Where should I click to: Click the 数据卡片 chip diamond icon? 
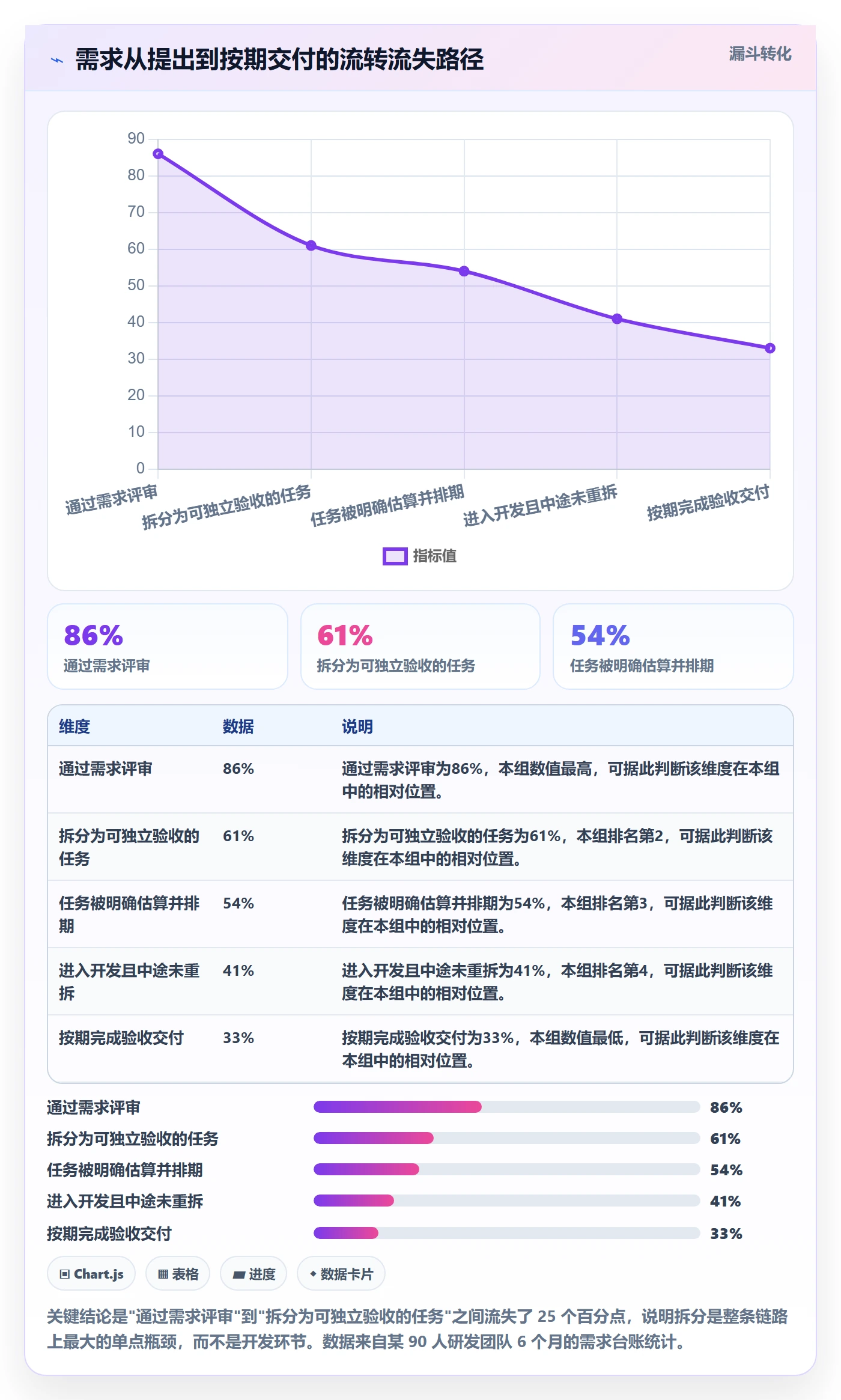[313, 1274]
